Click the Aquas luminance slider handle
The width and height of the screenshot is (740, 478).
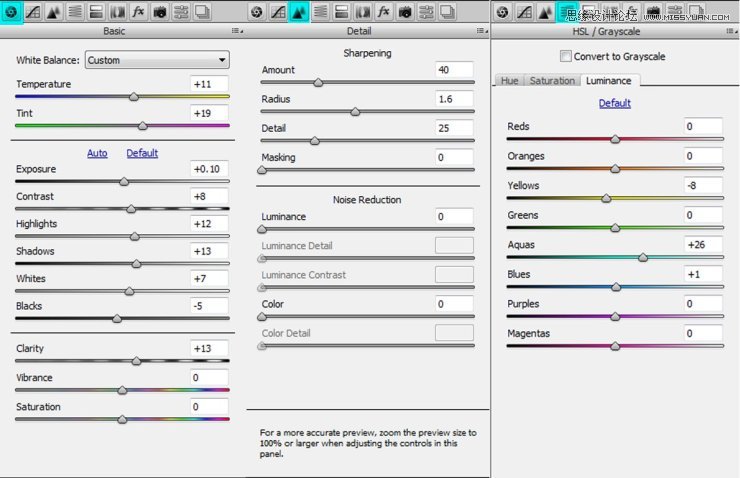click(643, 257)
